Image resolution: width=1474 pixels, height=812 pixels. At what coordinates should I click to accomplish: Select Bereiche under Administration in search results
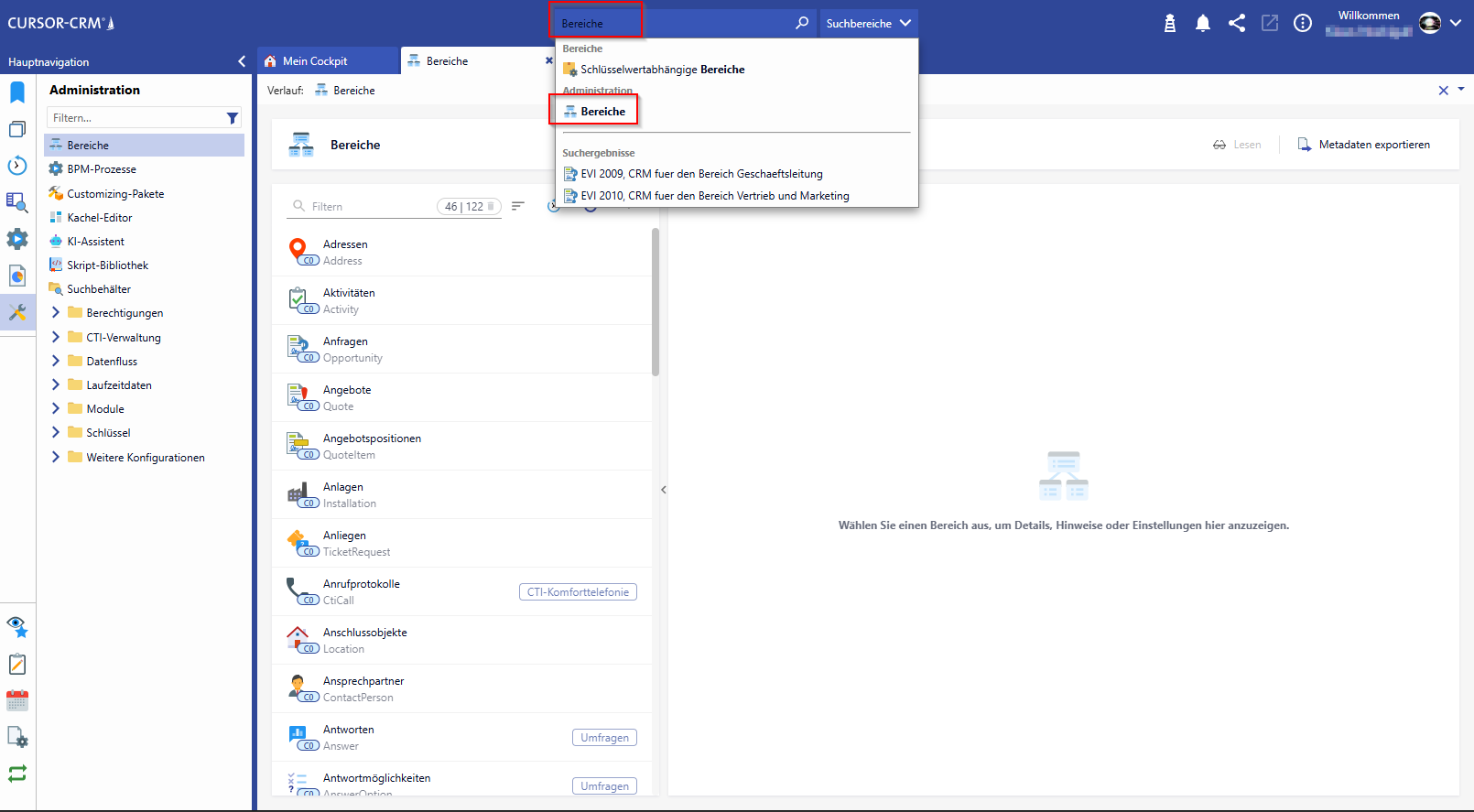point(602,112)
